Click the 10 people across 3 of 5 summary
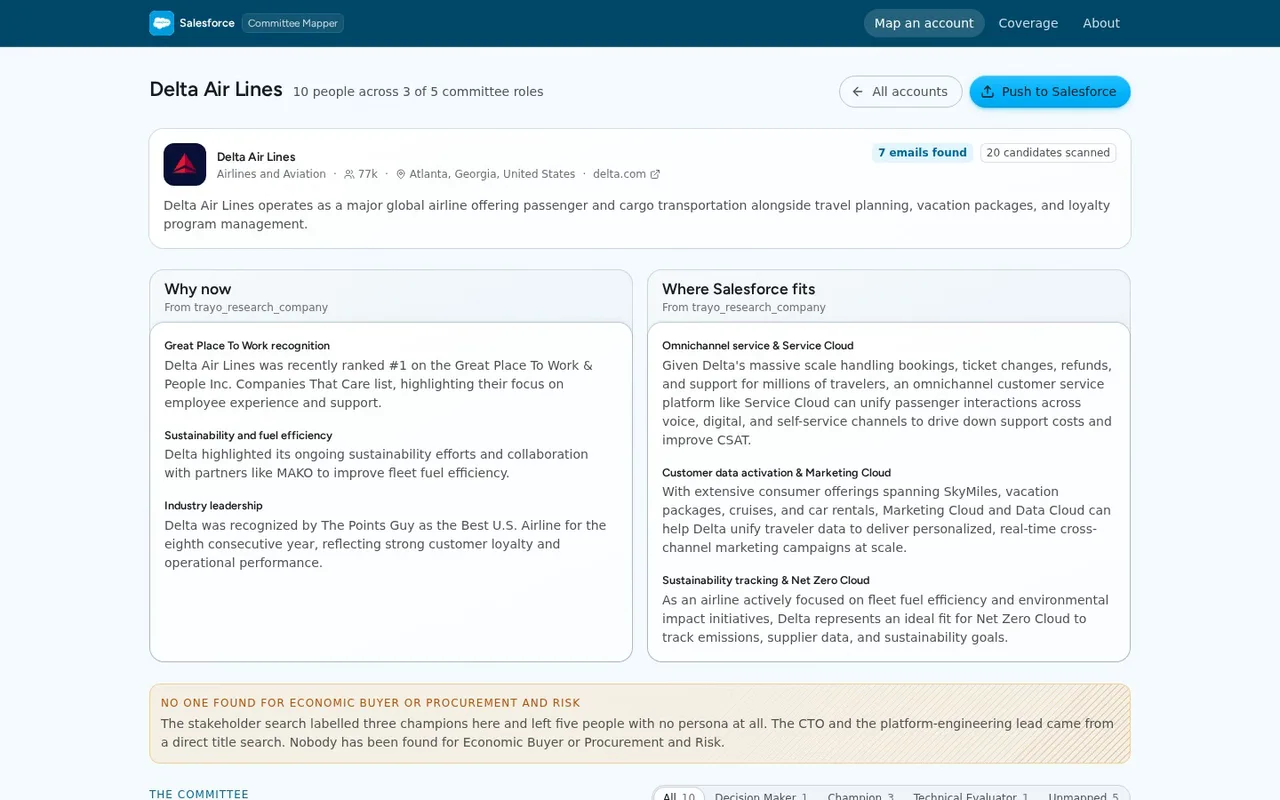1280x800 pixels. [418, 92]
